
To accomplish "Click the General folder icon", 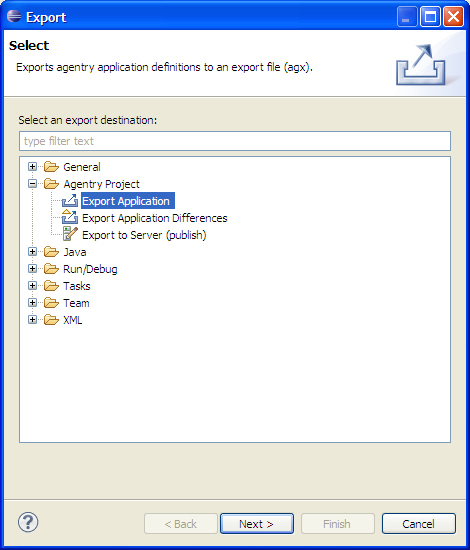I will [51, 167].
